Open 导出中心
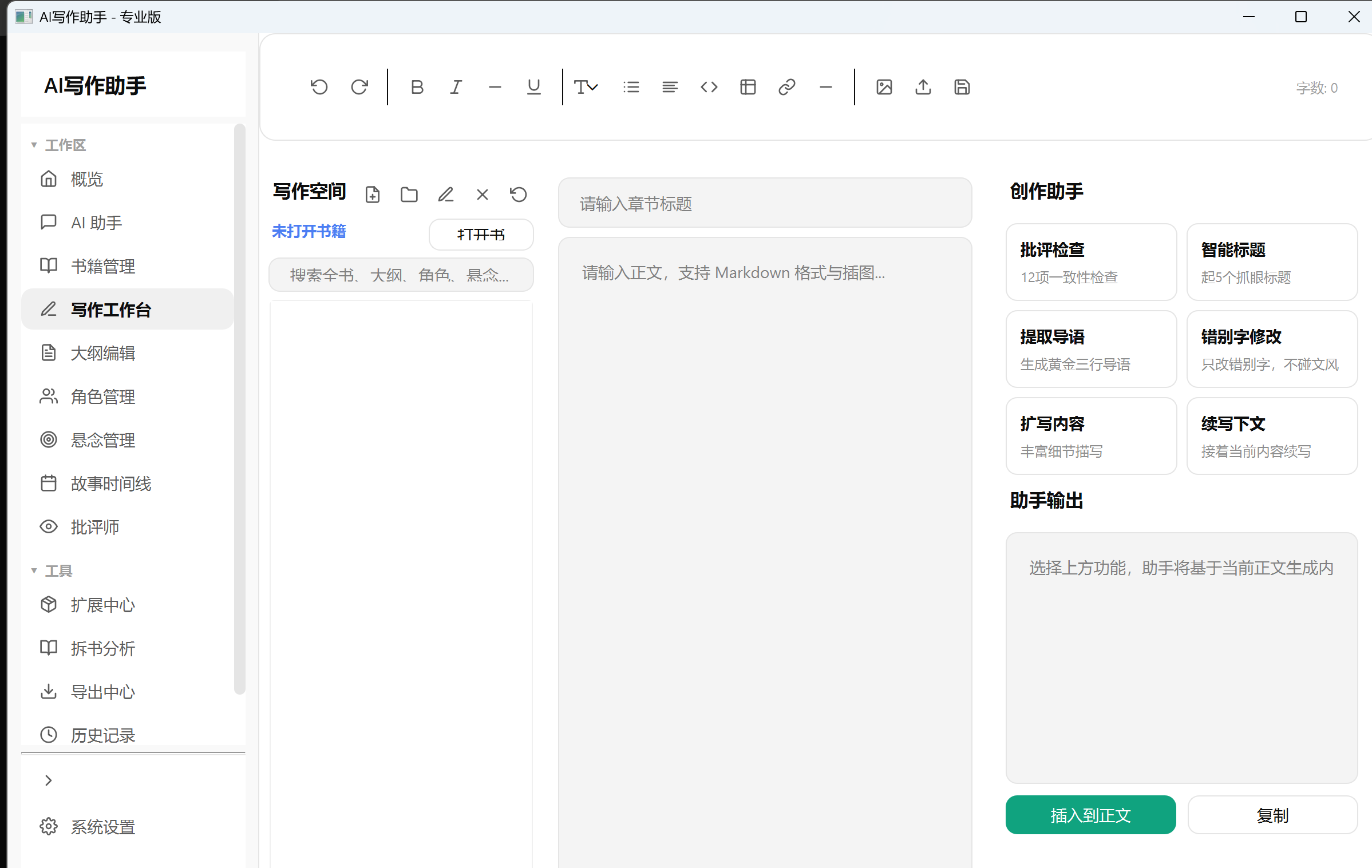 [127, 692]
